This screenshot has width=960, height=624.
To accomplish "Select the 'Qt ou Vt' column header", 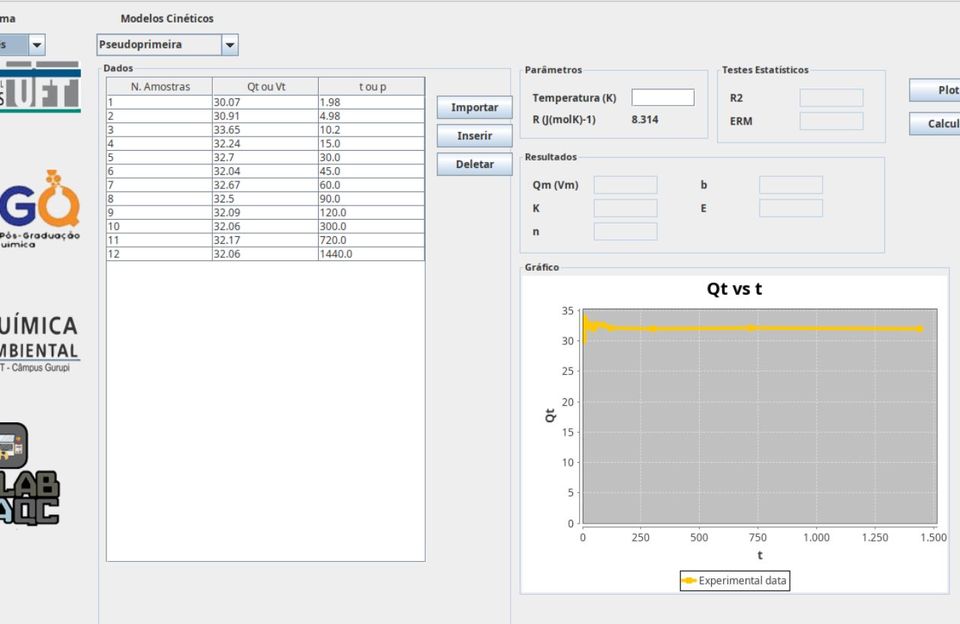I will tap(265, 87).
